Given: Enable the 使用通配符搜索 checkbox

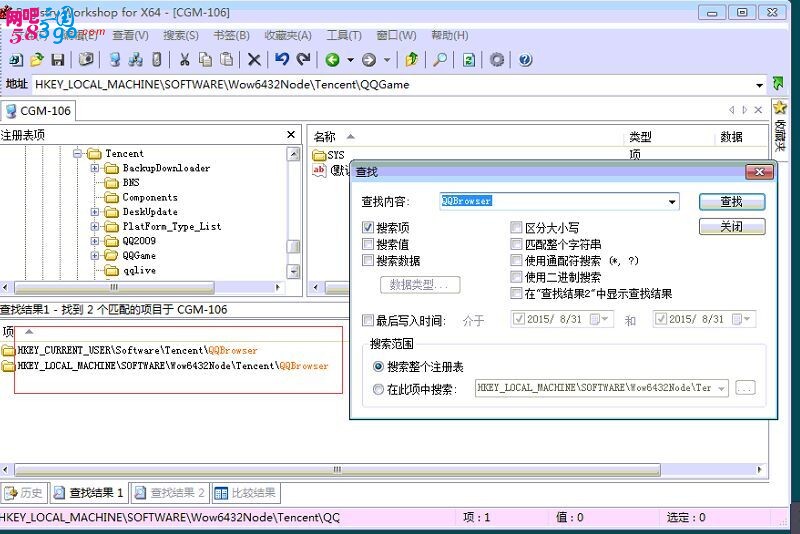Looking at the screenshot, I should (x=516, y=260).
